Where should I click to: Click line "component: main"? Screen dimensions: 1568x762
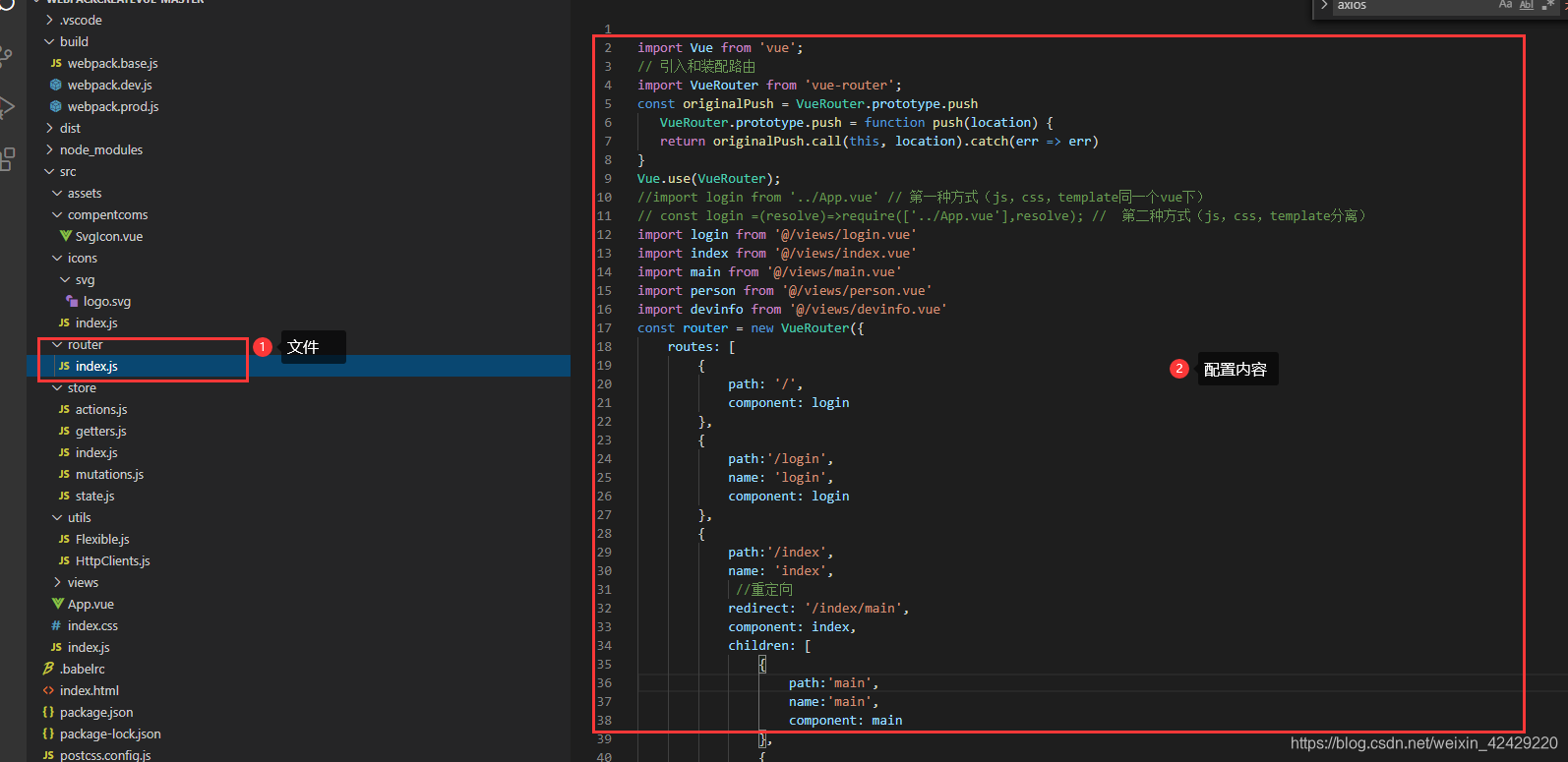pyautogui.click(x=845, y=720)
